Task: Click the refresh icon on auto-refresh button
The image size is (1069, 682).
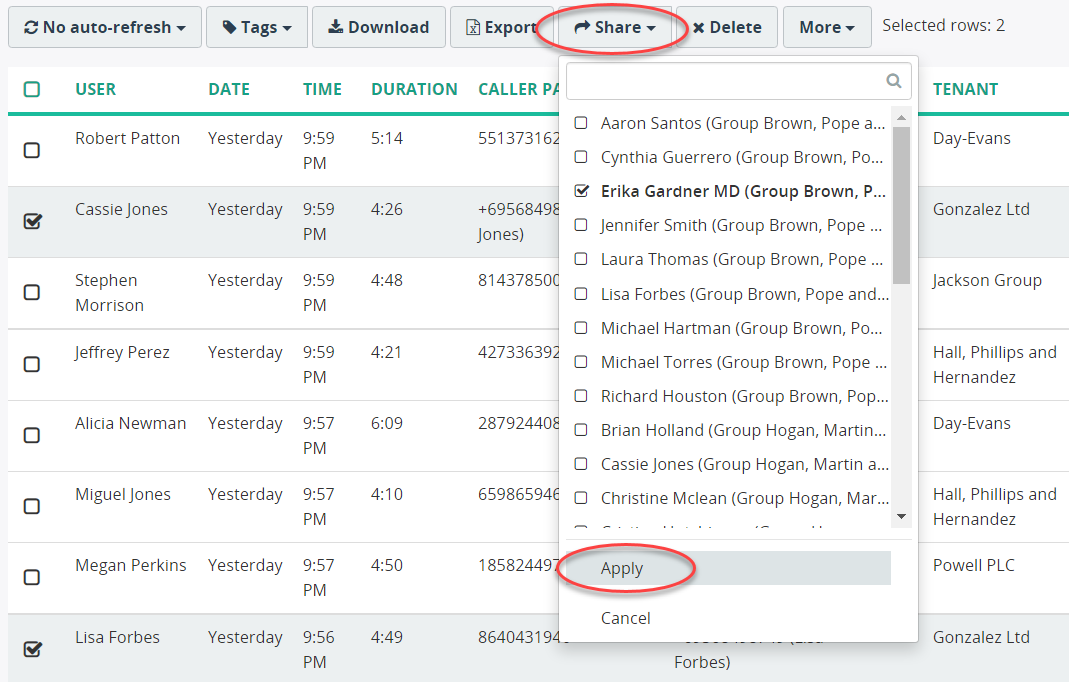Action: click(x=31, y=27)
